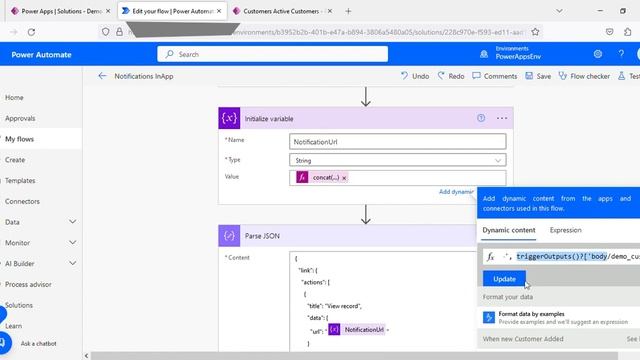Redo the flow change
This screenshot has height=360, width=640.
[451, 76]
